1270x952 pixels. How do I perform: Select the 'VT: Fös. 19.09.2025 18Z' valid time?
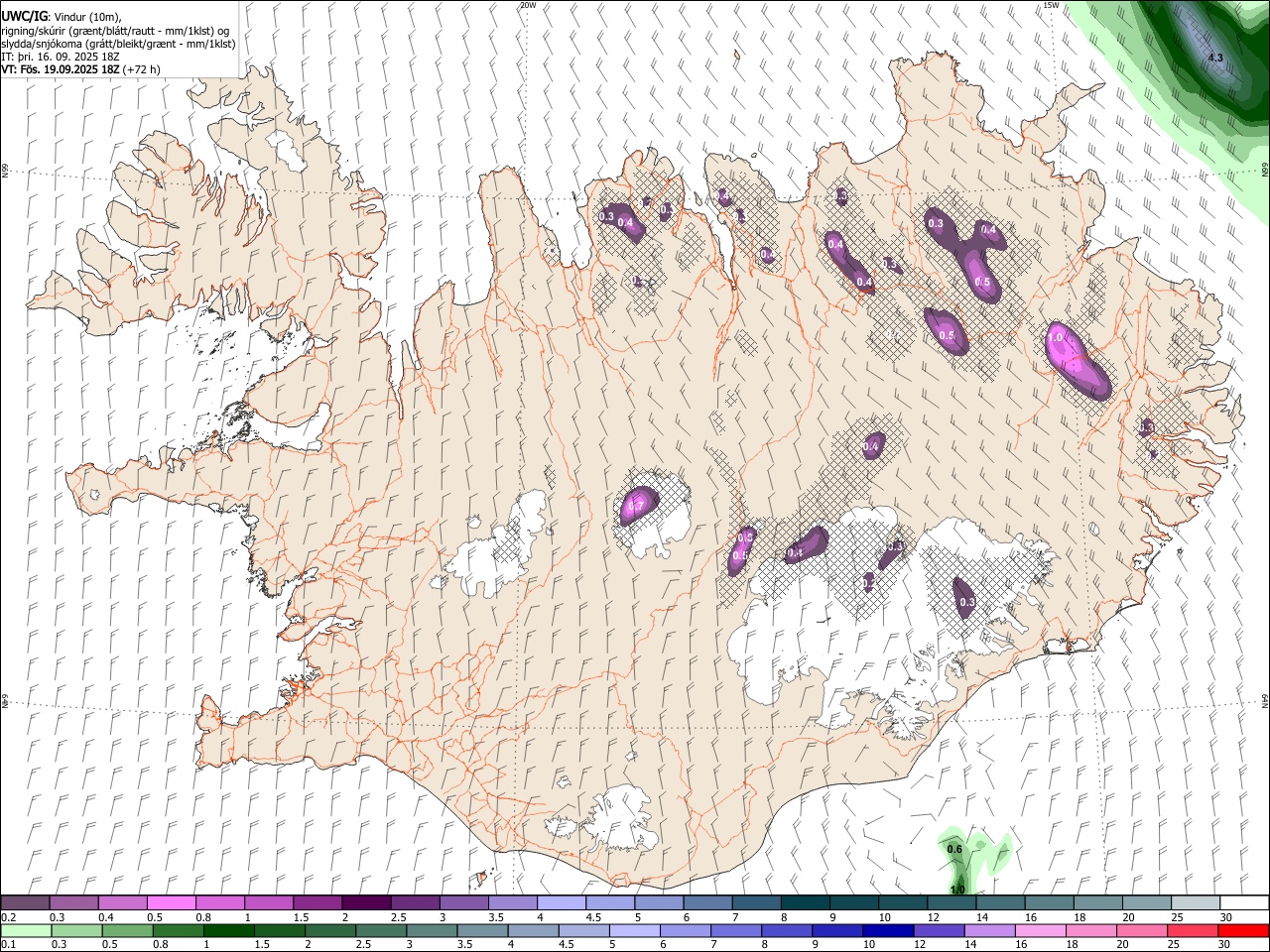(60, 69)
